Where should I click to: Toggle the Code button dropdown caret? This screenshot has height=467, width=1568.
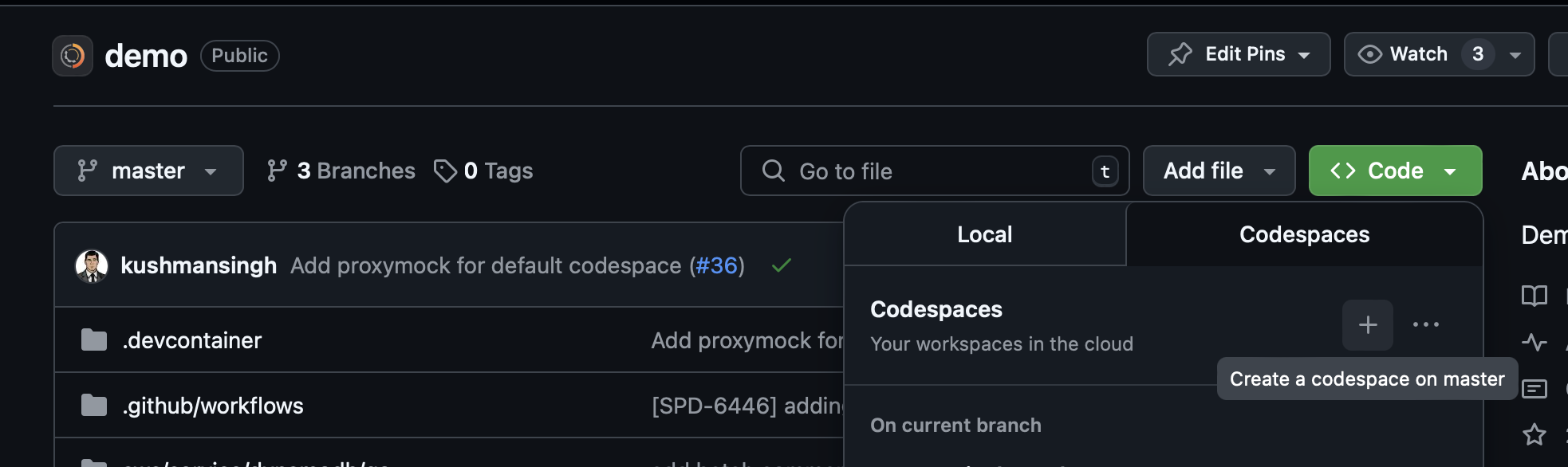pos(1450,171)
